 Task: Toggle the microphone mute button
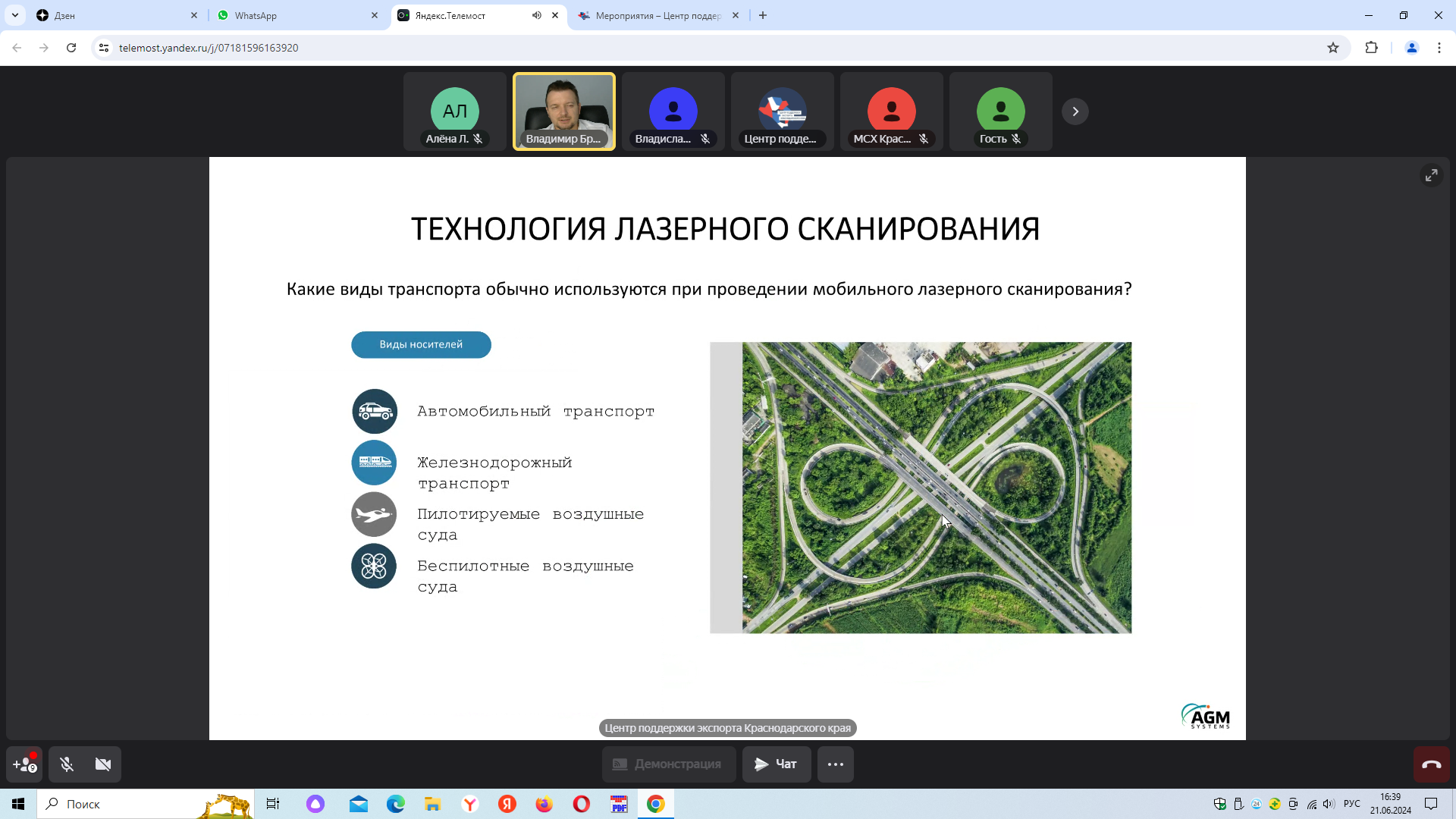coord(67,764)
